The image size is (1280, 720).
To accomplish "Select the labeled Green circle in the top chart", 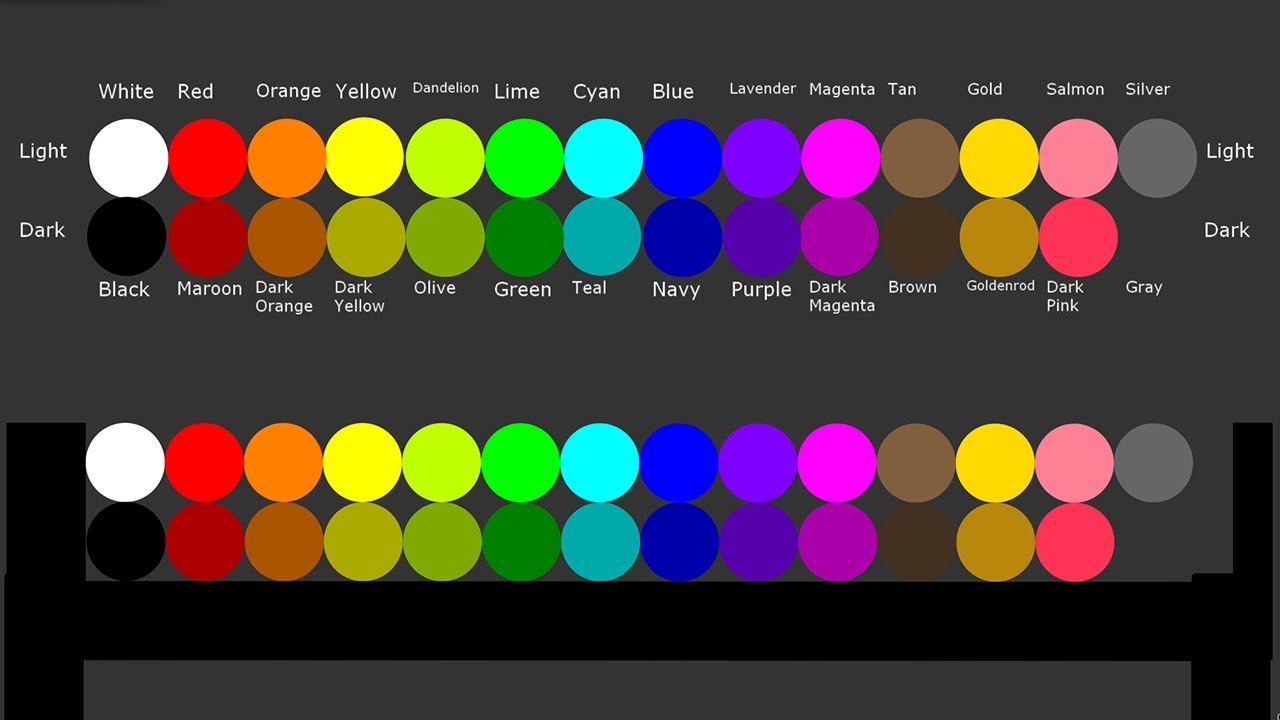I will (x=524, y=237).
